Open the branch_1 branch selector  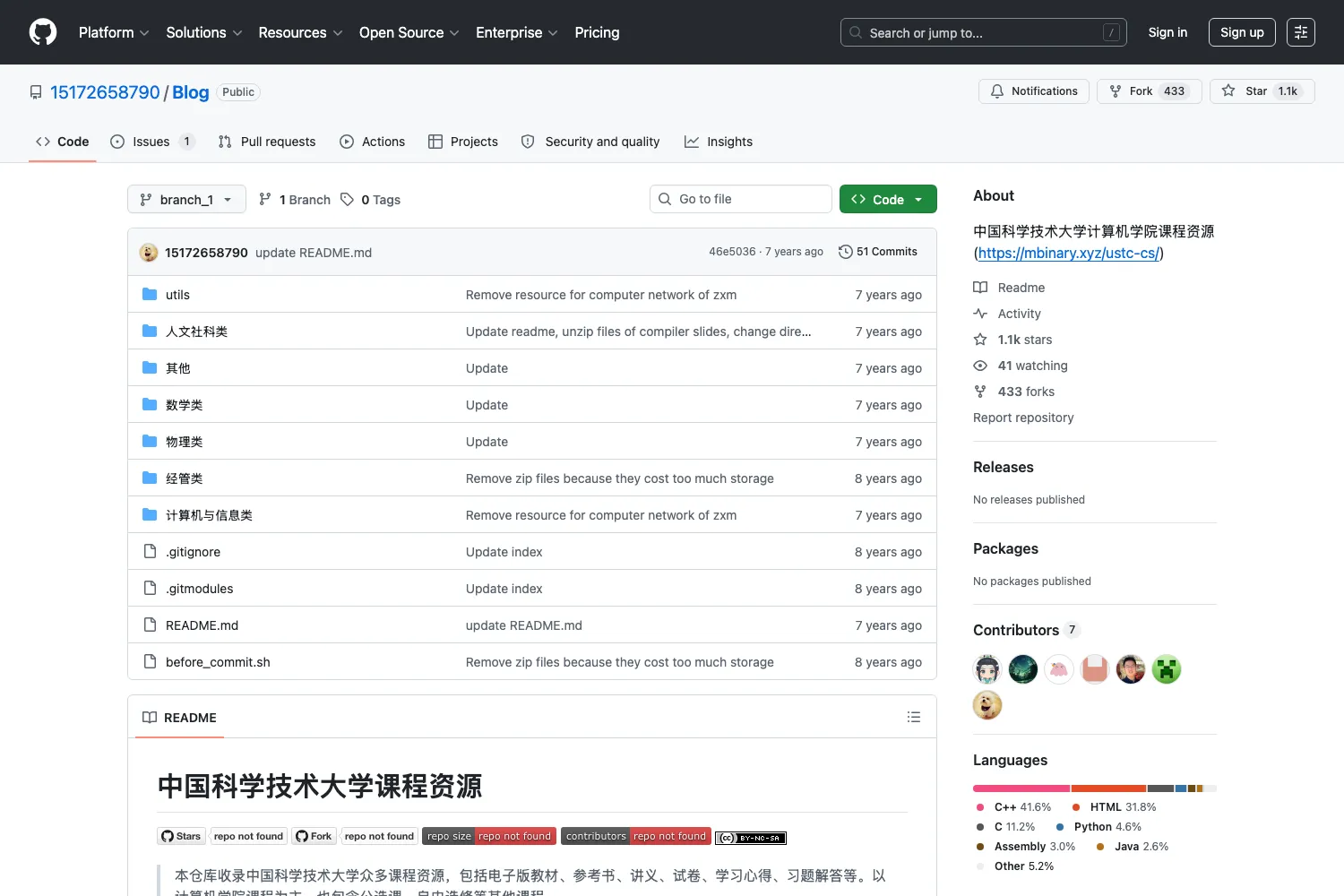186,199
